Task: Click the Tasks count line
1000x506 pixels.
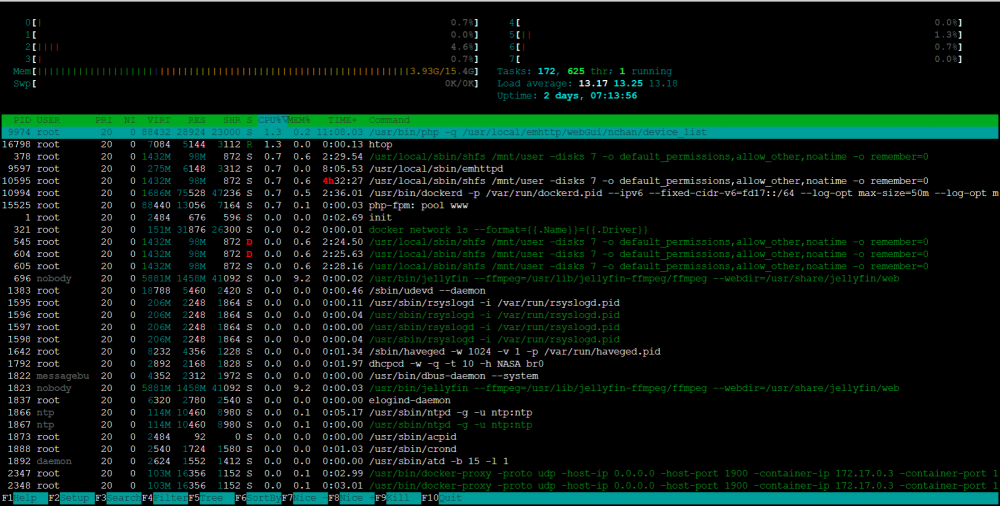Action: point(584,71)
